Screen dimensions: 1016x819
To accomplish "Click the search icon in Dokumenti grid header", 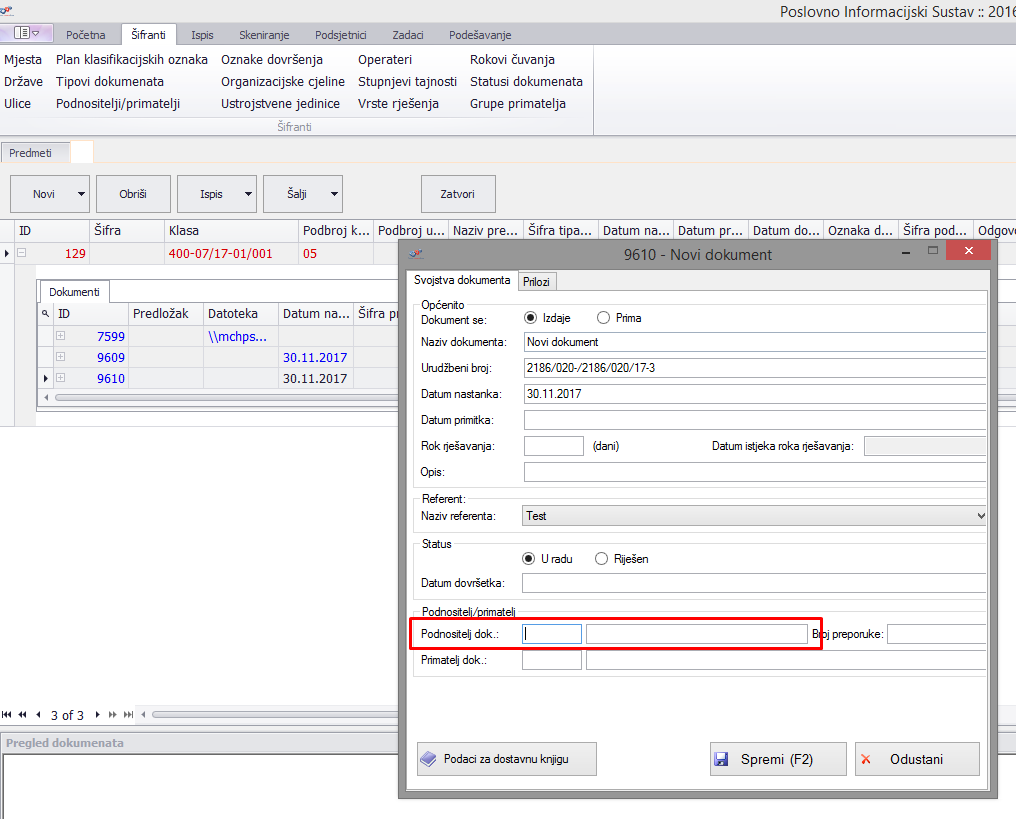I will click(45, 314).
